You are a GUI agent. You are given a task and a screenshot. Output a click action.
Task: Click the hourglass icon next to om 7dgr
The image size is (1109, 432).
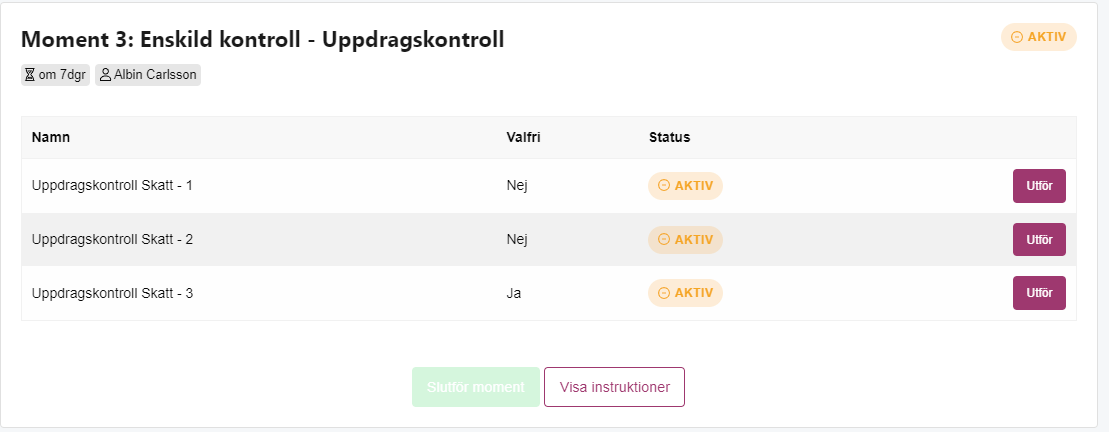[x=30, y=75]
